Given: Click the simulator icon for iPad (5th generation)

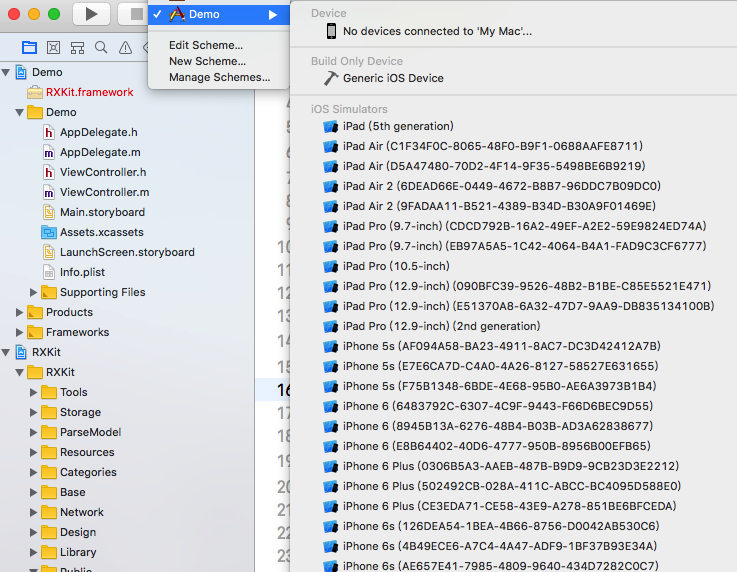Looking at the screenshot, I should click(x=331, y=126).
